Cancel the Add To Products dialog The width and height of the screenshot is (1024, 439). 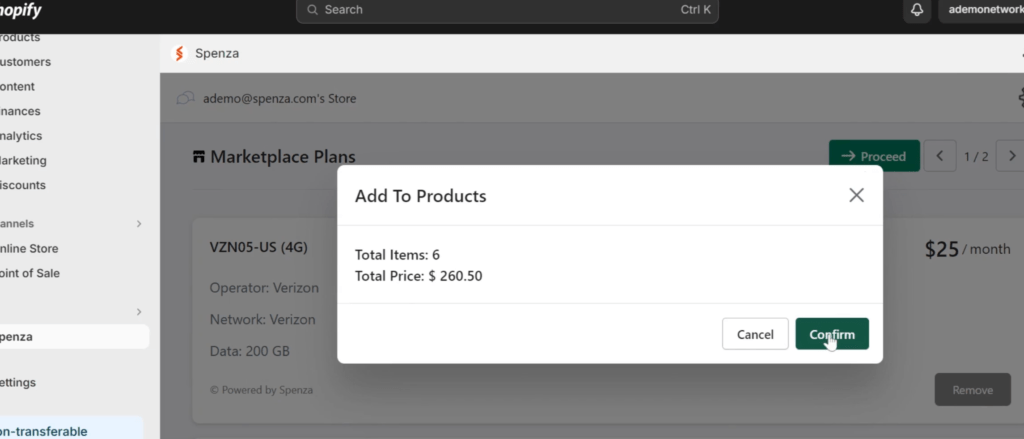[755, 334]
